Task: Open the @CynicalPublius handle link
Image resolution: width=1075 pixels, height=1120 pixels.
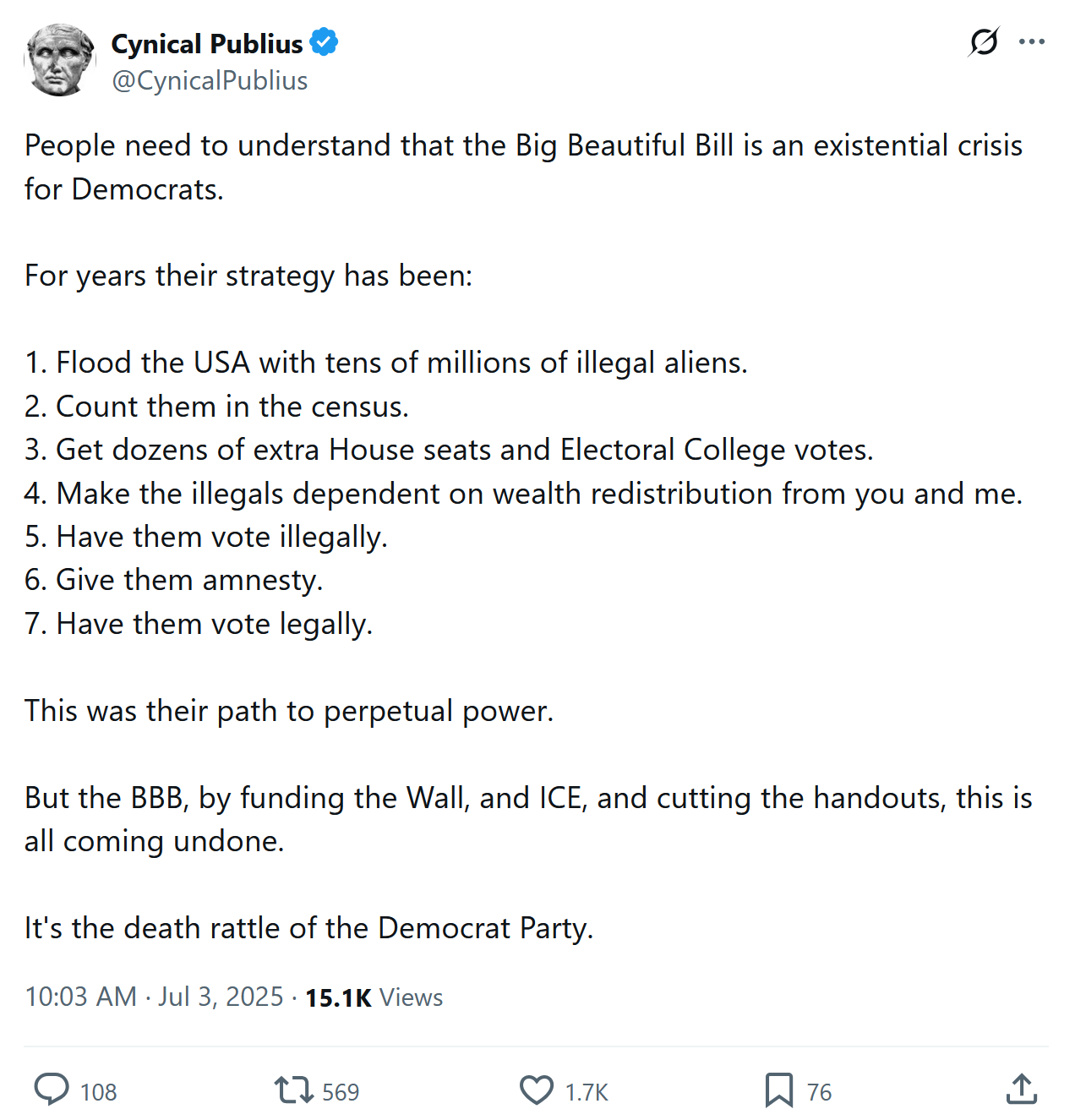Action: coord(210,80)
